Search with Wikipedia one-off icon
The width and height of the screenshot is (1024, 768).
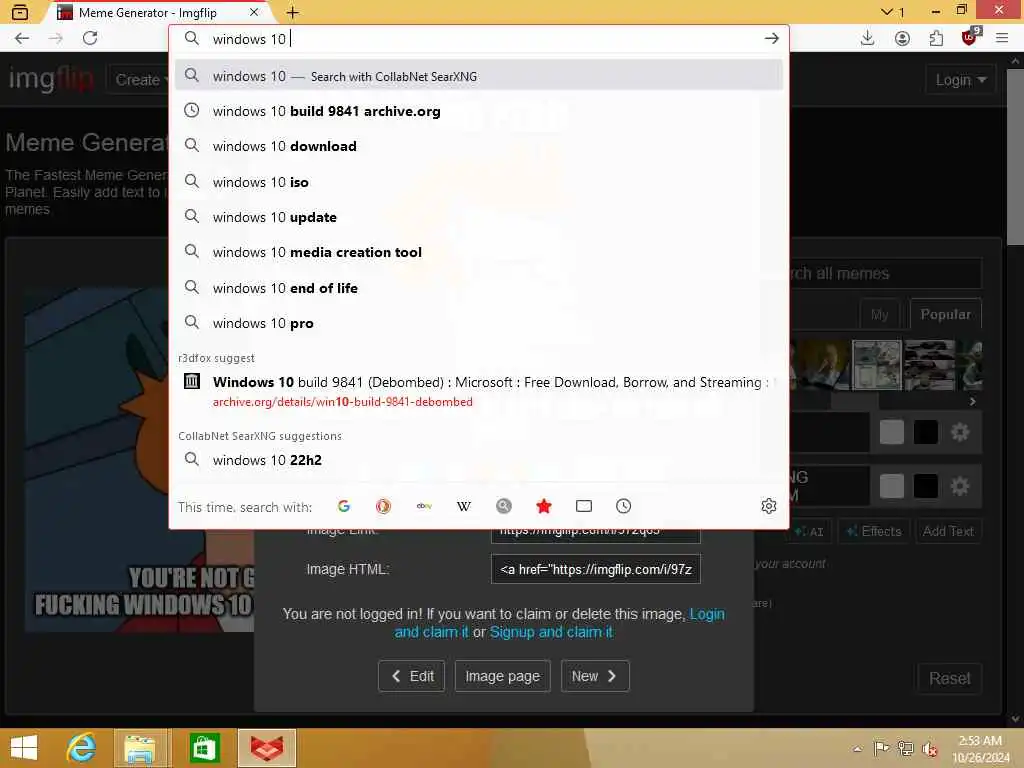tap(464, 506)
